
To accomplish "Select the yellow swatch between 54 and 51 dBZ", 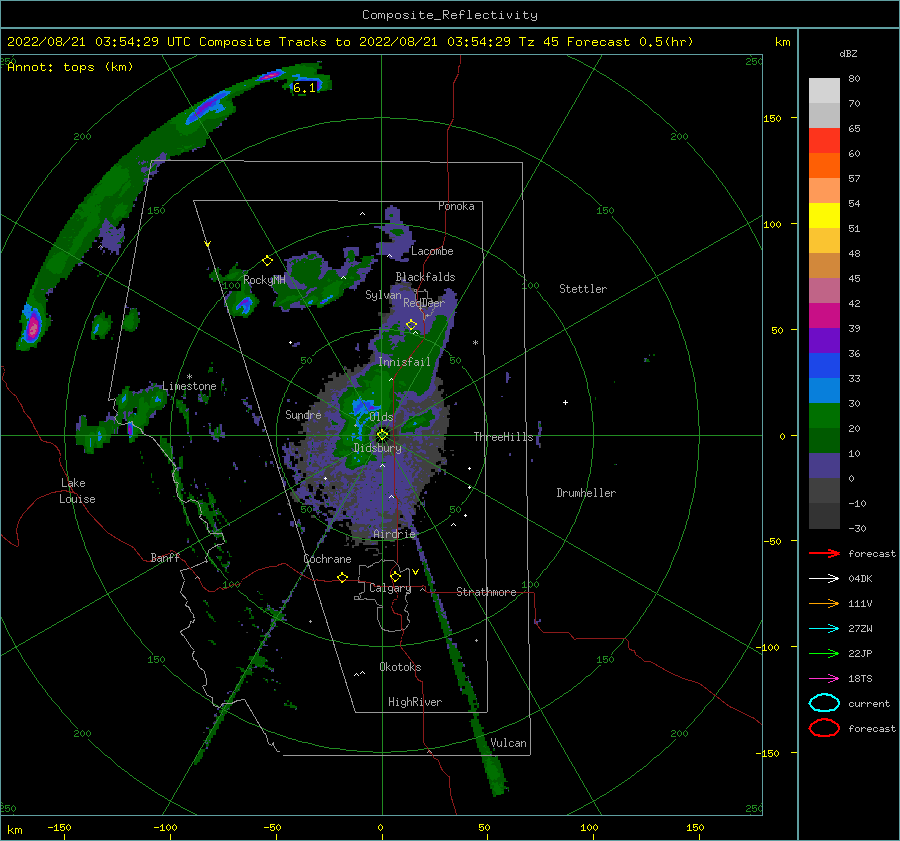I will click(x=824, y=216).
